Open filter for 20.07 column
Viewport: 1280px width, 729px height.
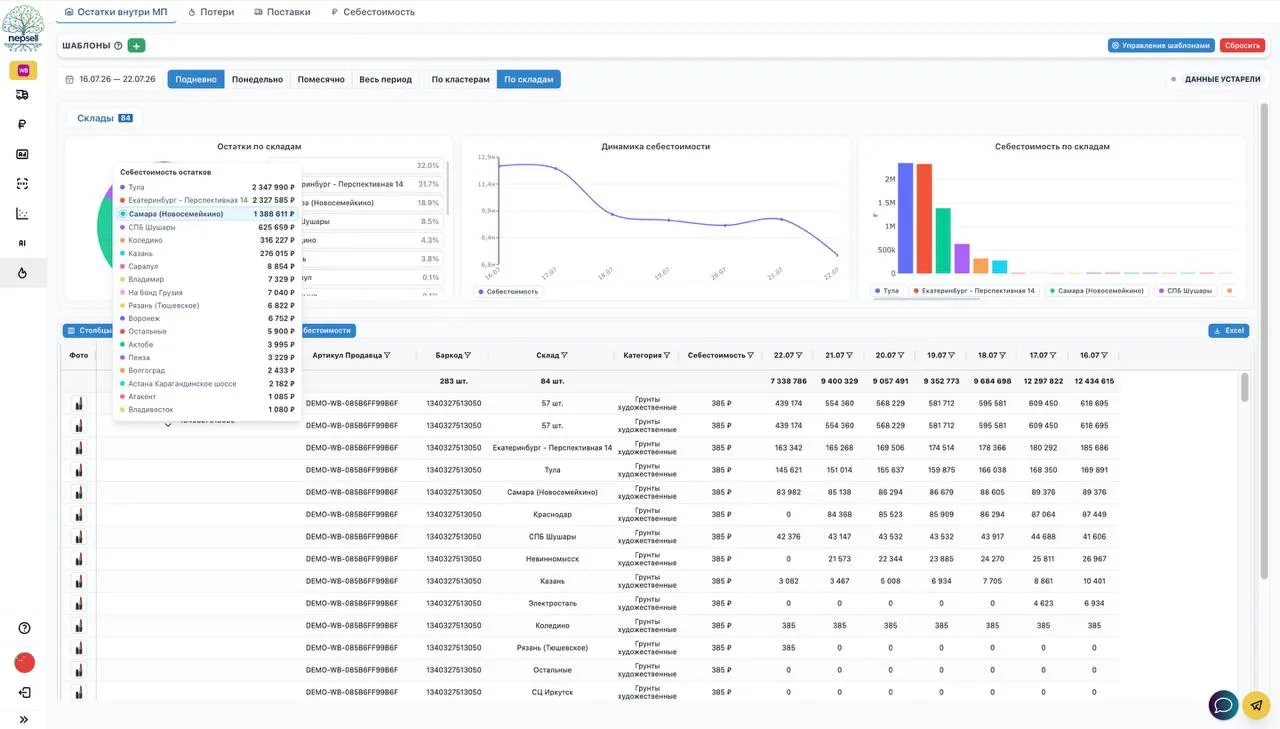900,355
